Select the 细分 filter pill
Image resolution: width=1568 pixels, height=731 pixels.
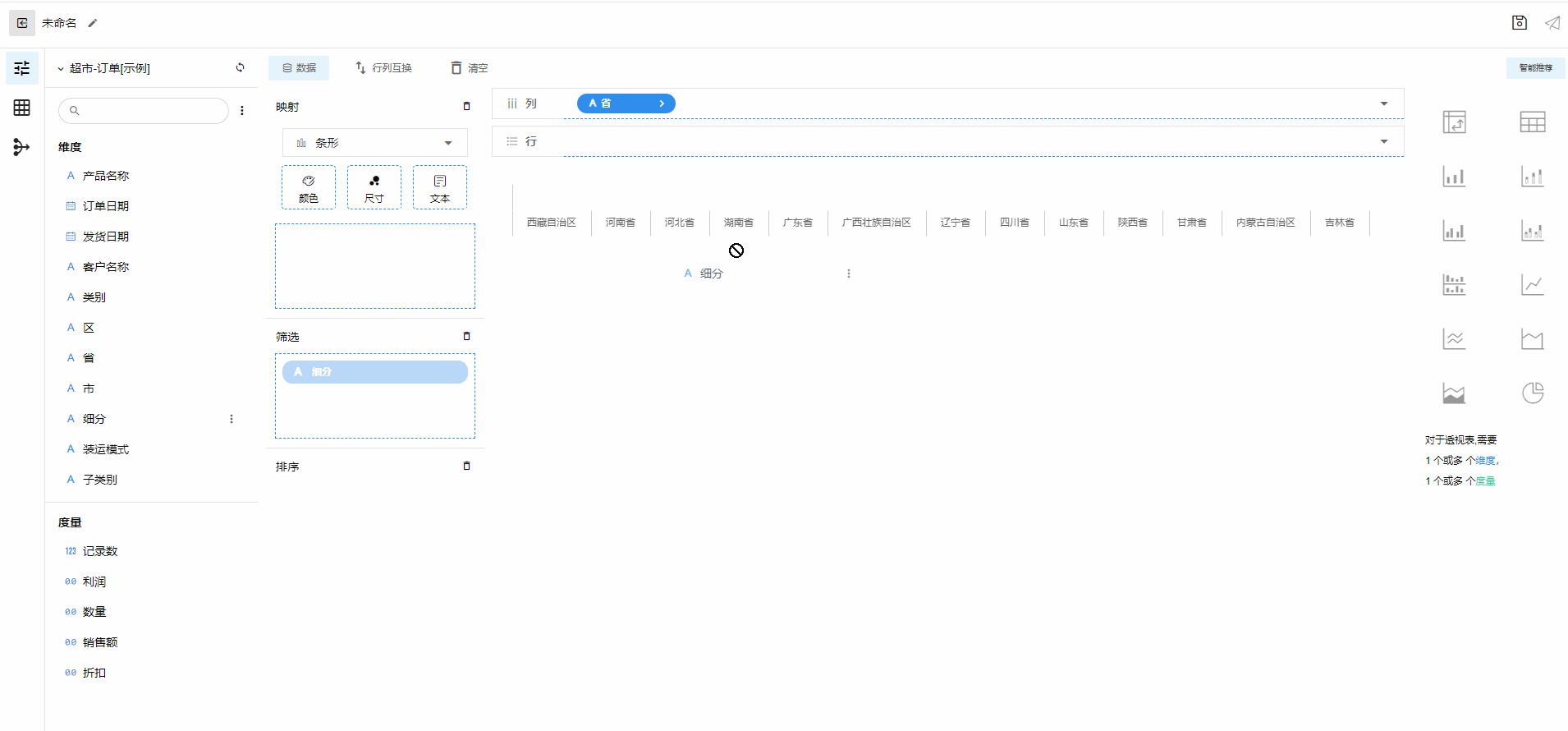[375, 372]
